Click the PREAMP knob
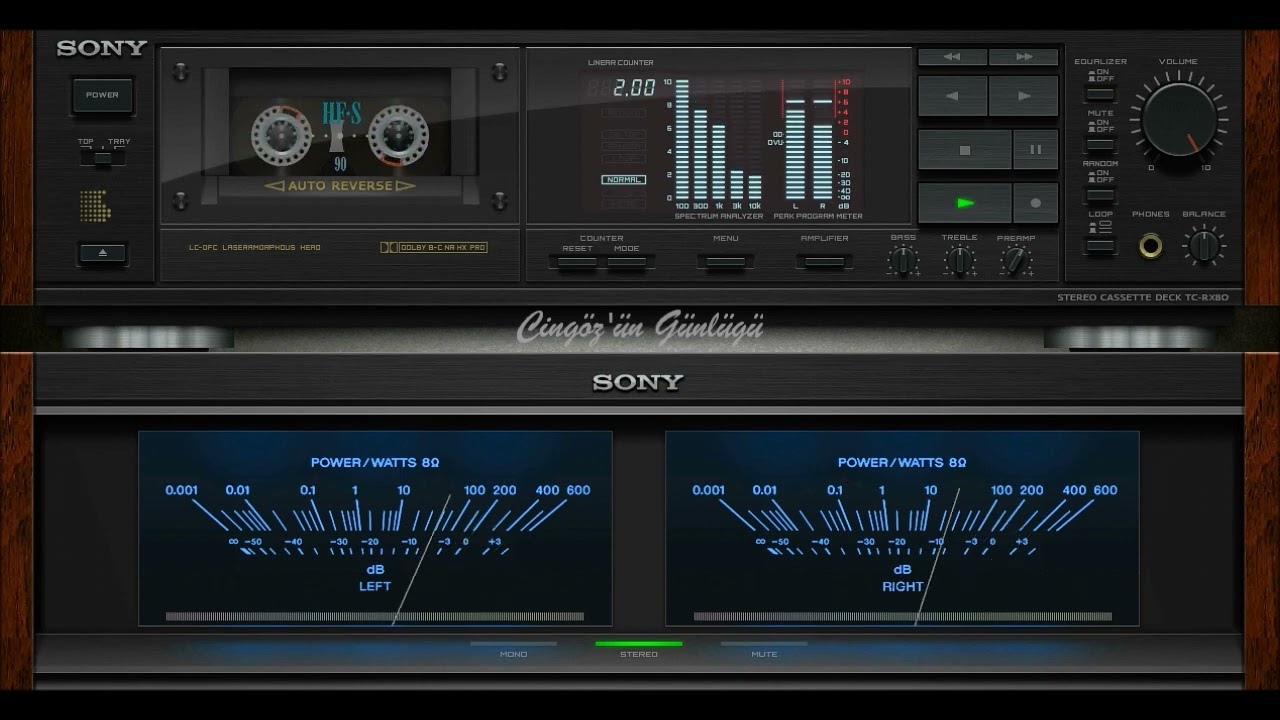 1016,261
